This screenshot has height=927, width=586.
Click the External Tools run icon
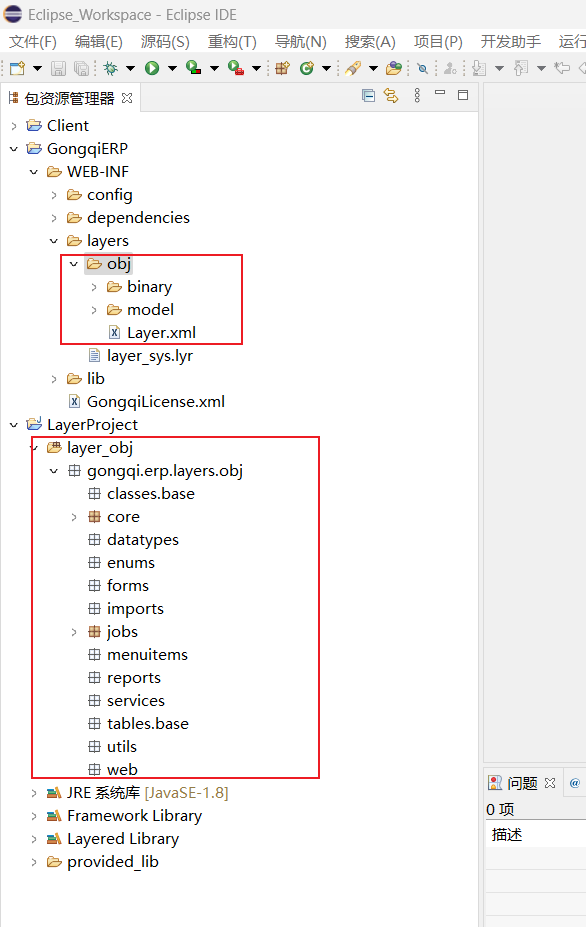click(x=235, y=68)
